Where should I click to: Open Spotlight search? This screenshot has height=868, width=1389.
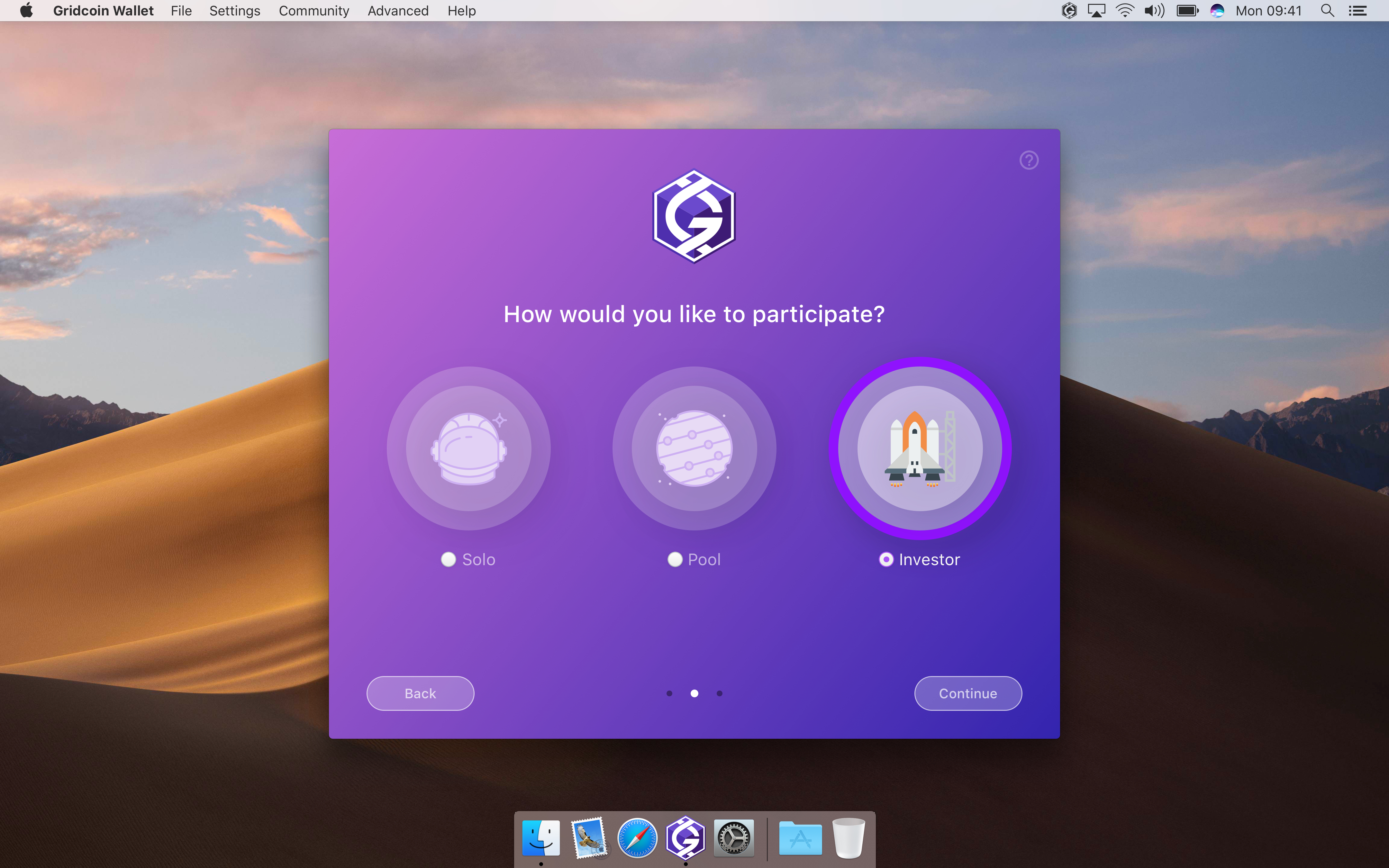click(1328, 11)
